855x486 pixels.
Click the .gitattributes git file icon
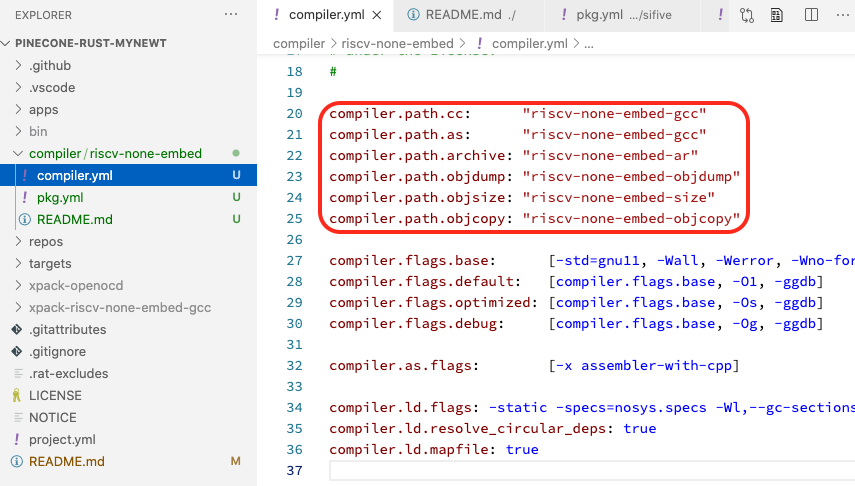click(x=16, y=330)
